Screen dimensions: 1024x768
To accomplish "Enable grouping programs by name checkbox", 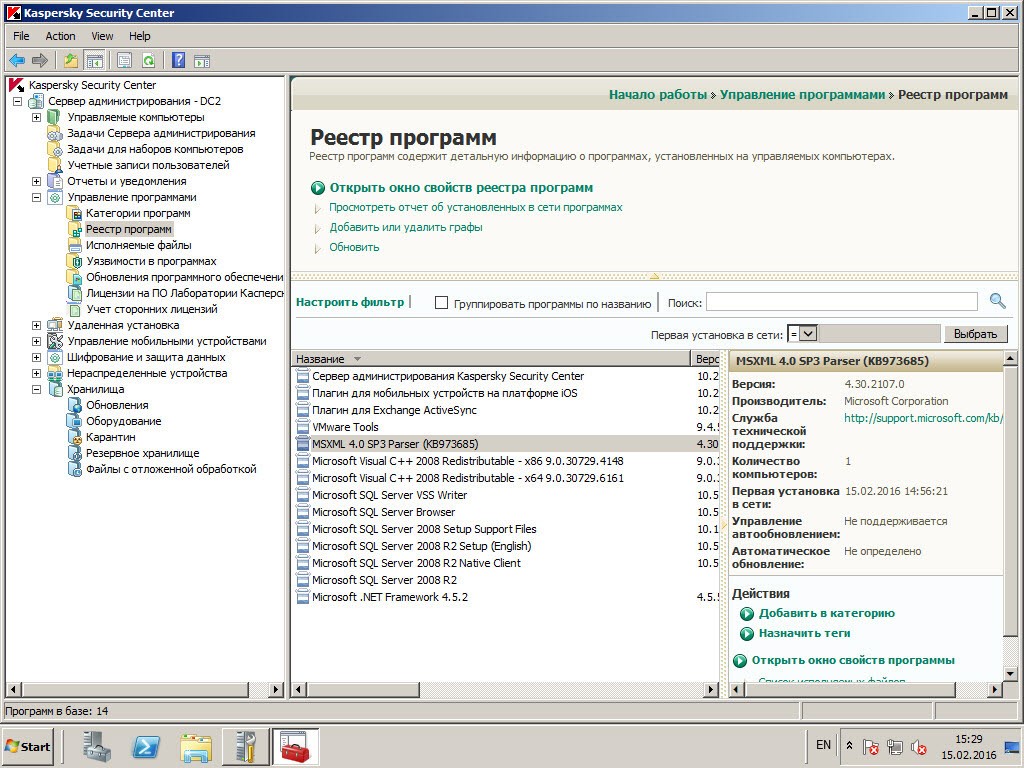I will click(441, 303).
